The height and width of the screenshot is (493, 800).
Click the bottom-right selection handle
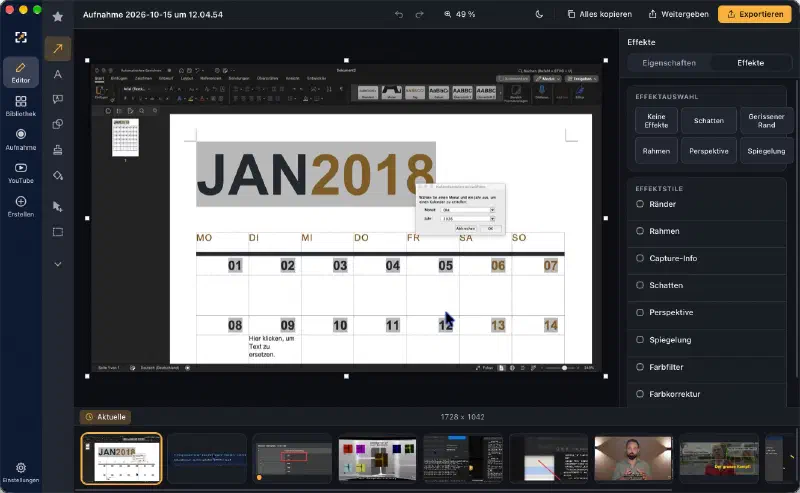(606, 376)
